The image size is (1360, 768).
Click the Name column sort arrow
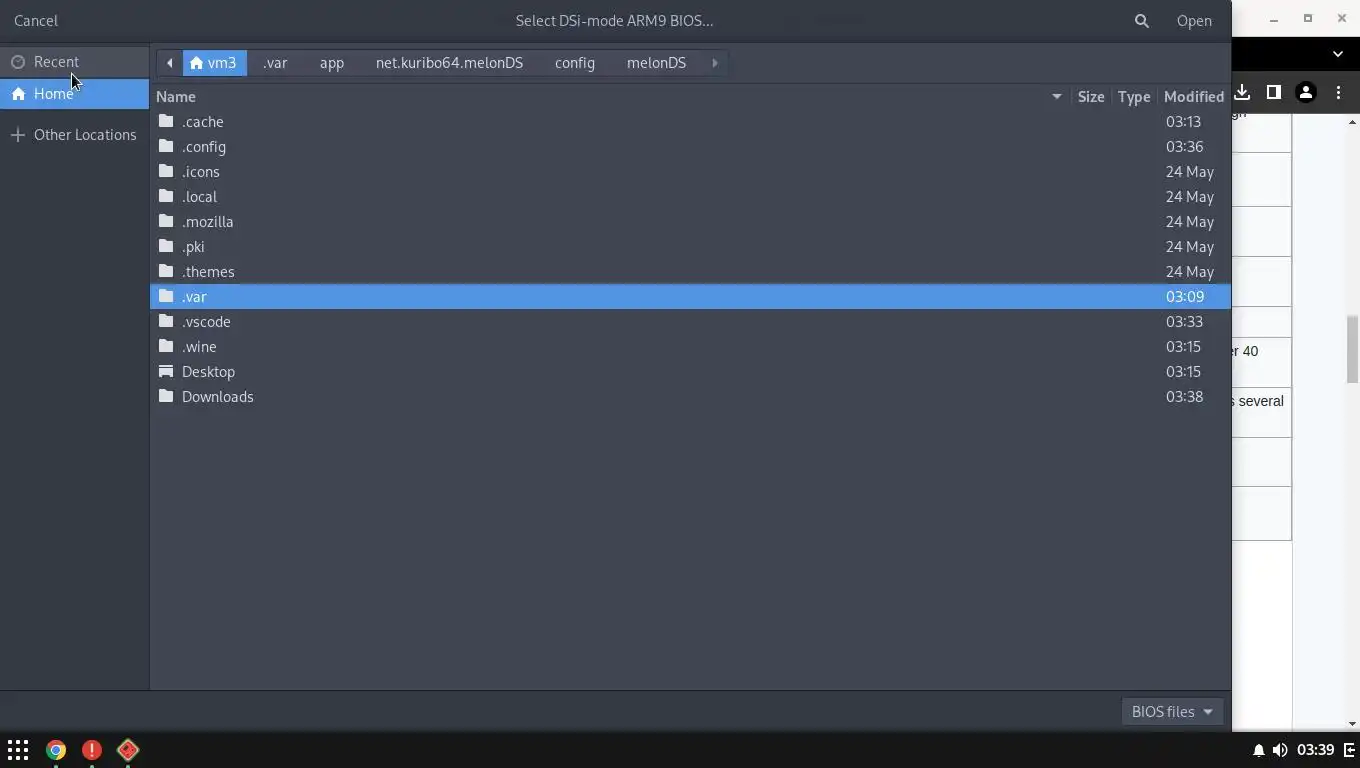click(1056, 97)
